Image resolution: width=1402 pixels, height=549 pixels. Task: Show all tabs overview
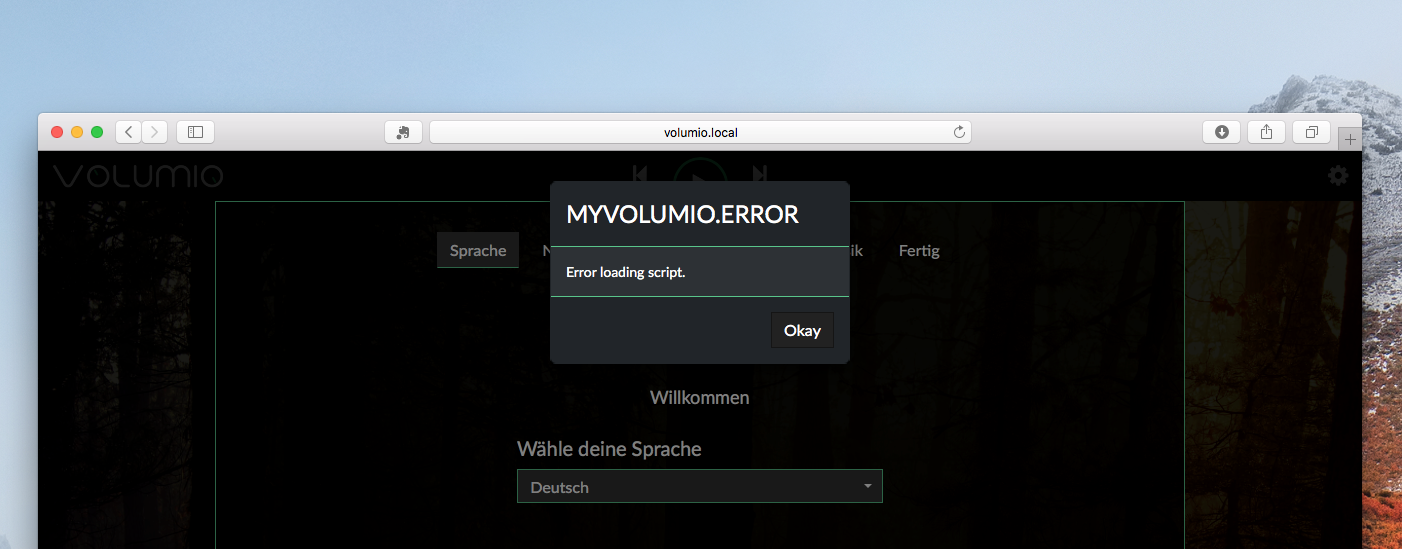(x=1311, y=132)
